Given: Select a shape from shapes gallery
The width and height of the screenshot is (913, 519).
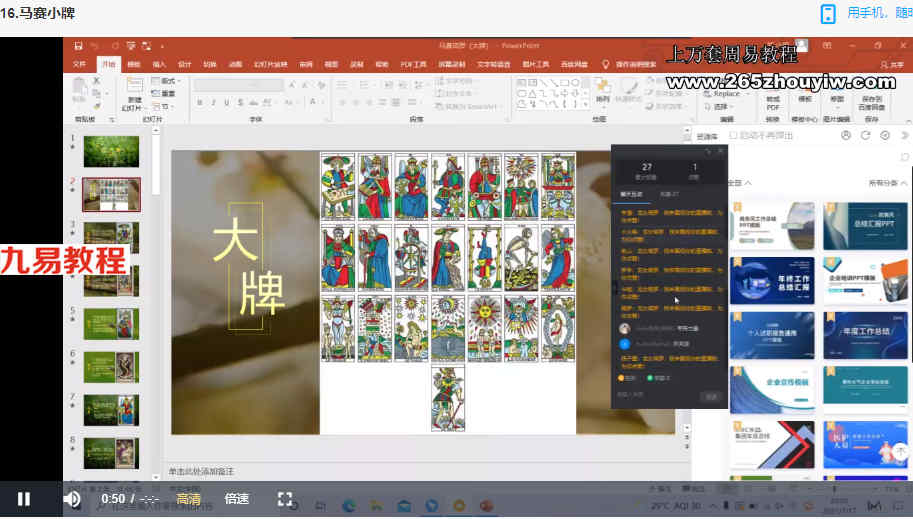Looking at the screenshot, I should [548, 93].
